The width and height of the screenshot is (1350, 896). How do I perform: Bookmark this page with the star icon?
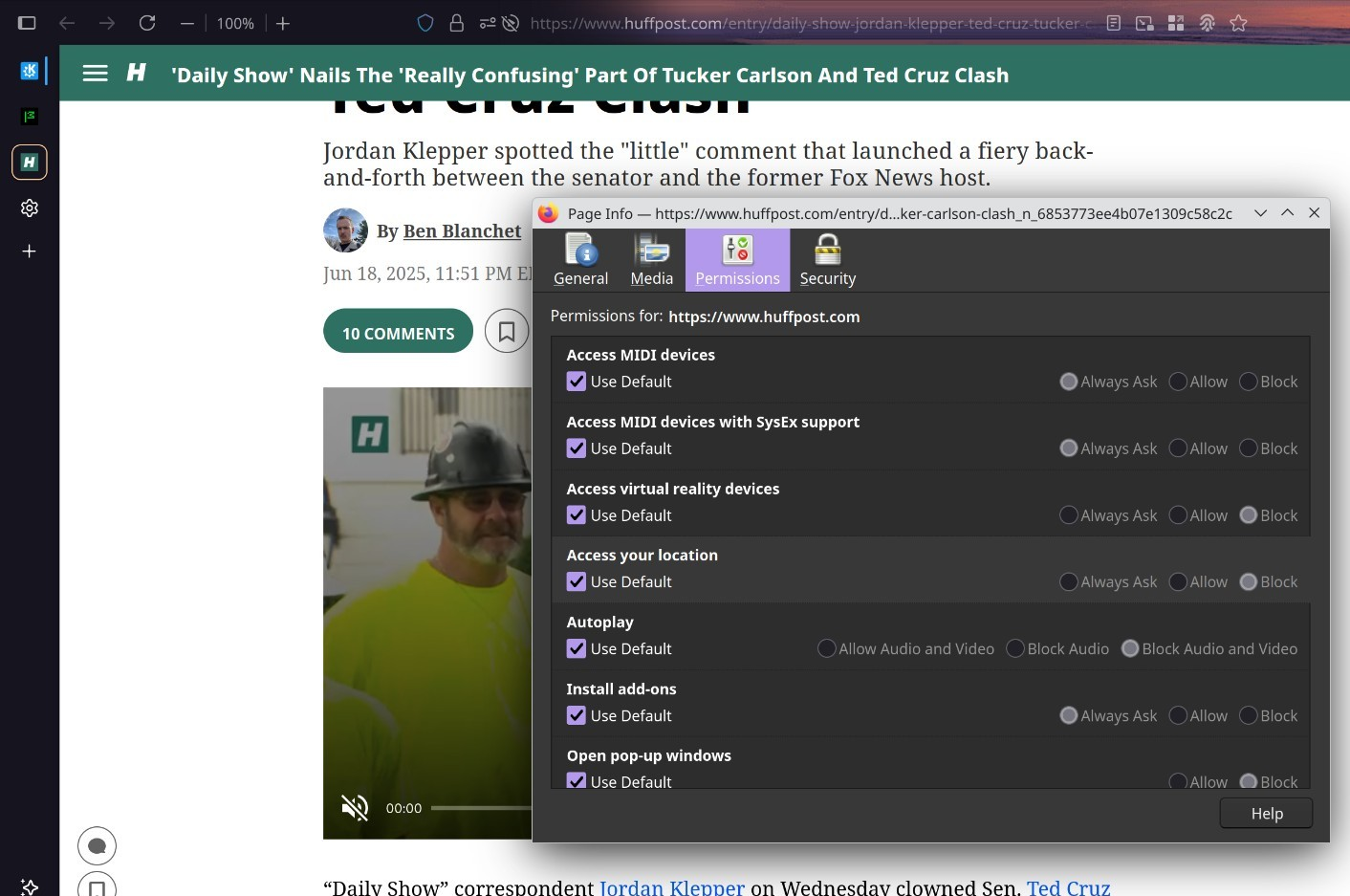(x=1239, y=23)
